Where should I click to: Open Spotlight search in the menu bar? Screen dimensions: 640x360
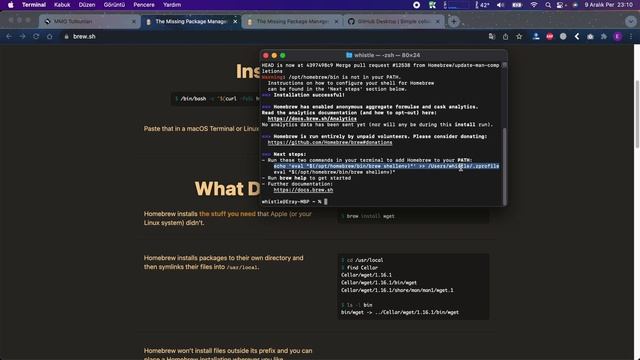pyautogui.click(x=548, y=5)
